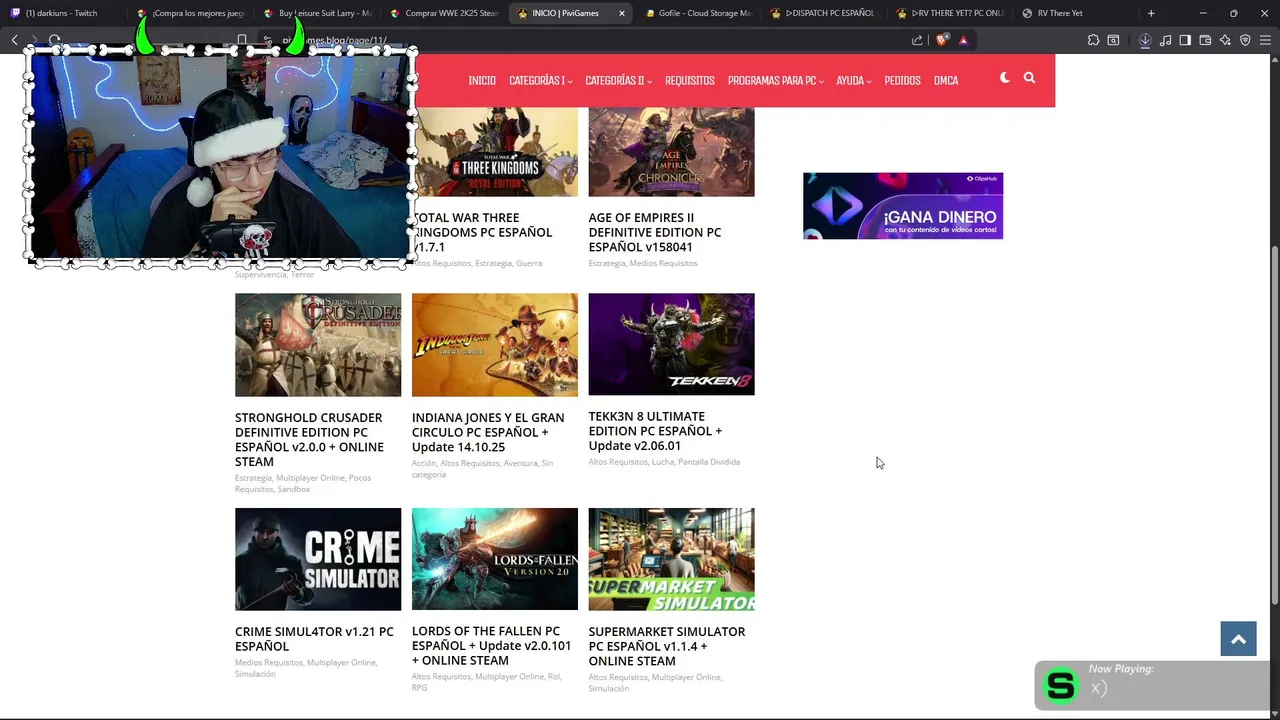Click the Tekken 8 thumbnail image
This screenshot has width=1280, height=720.
pyautogui.click(x=671, y=344)
